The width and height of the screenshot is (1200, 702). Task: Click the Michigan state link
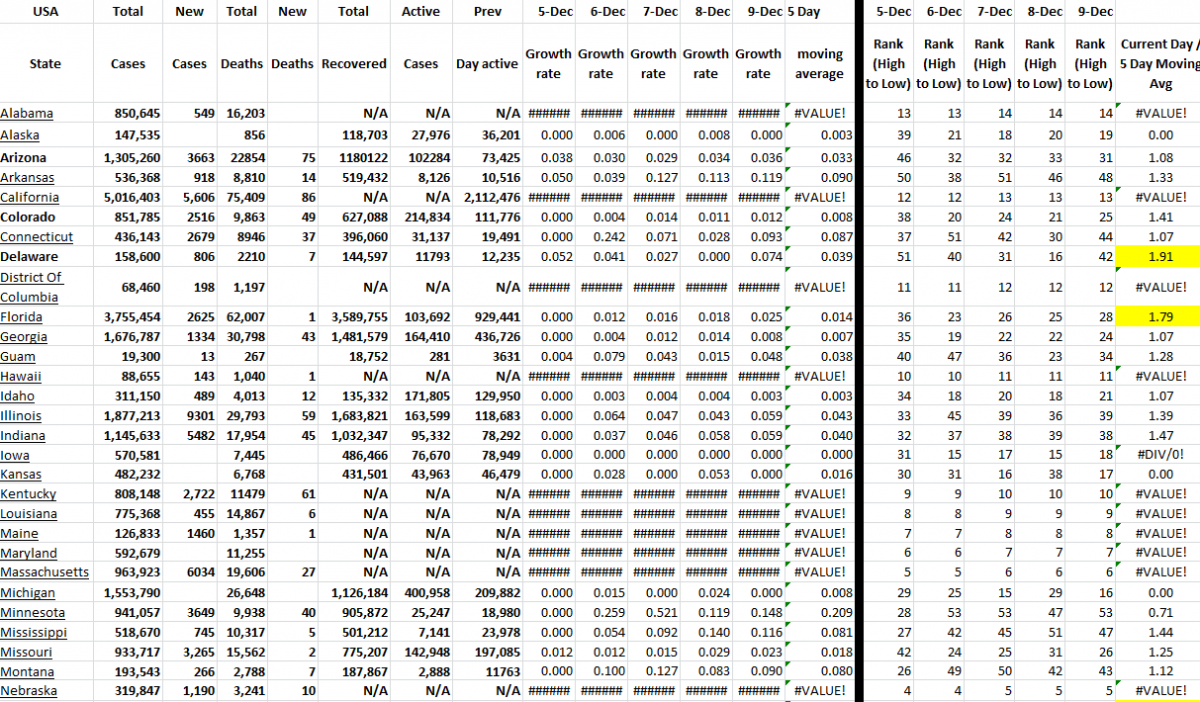(28, 592)
